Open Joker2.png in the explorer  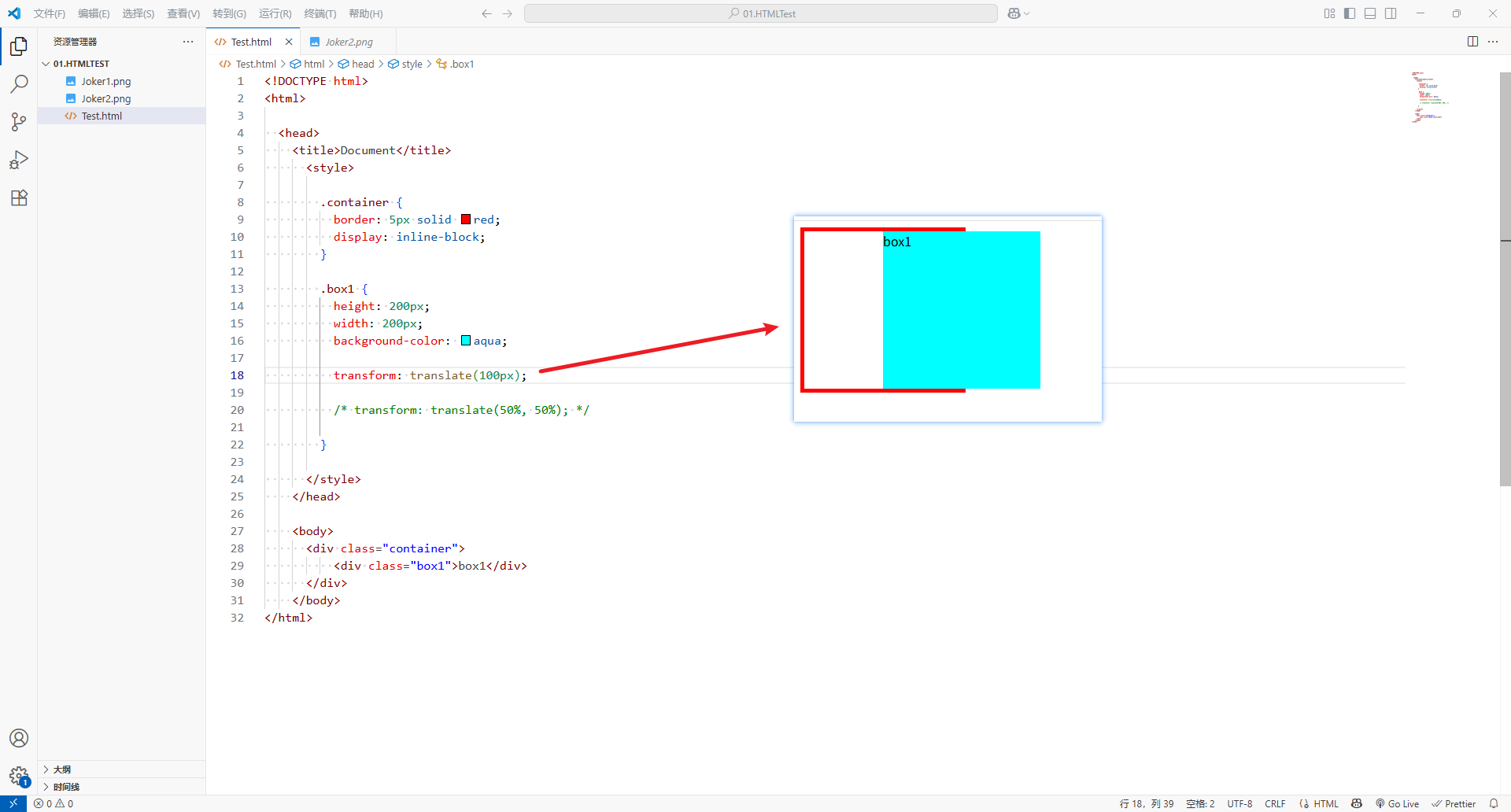pyautogui.click(x=121, y=98)
